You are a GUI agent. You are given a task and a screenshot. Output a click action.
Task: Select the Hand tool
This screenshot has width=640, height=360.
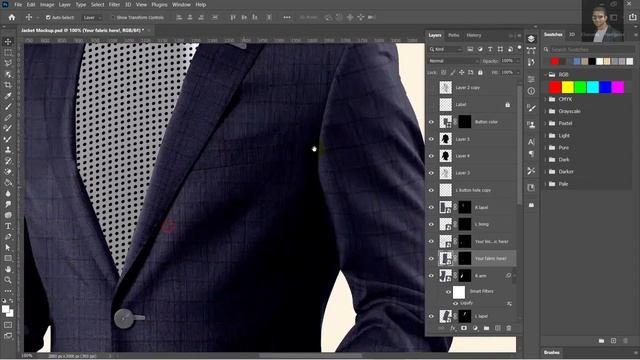point(8,269)
